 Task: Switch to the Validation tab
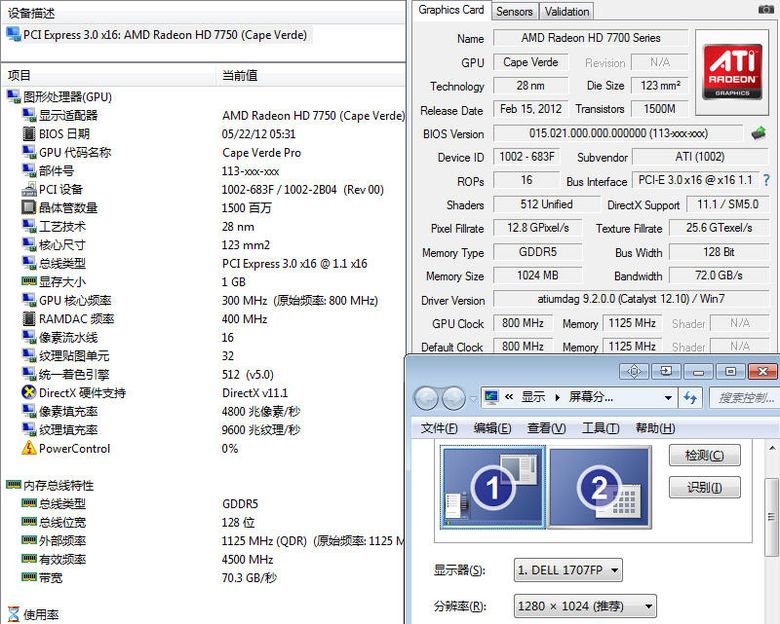point(567,11)
